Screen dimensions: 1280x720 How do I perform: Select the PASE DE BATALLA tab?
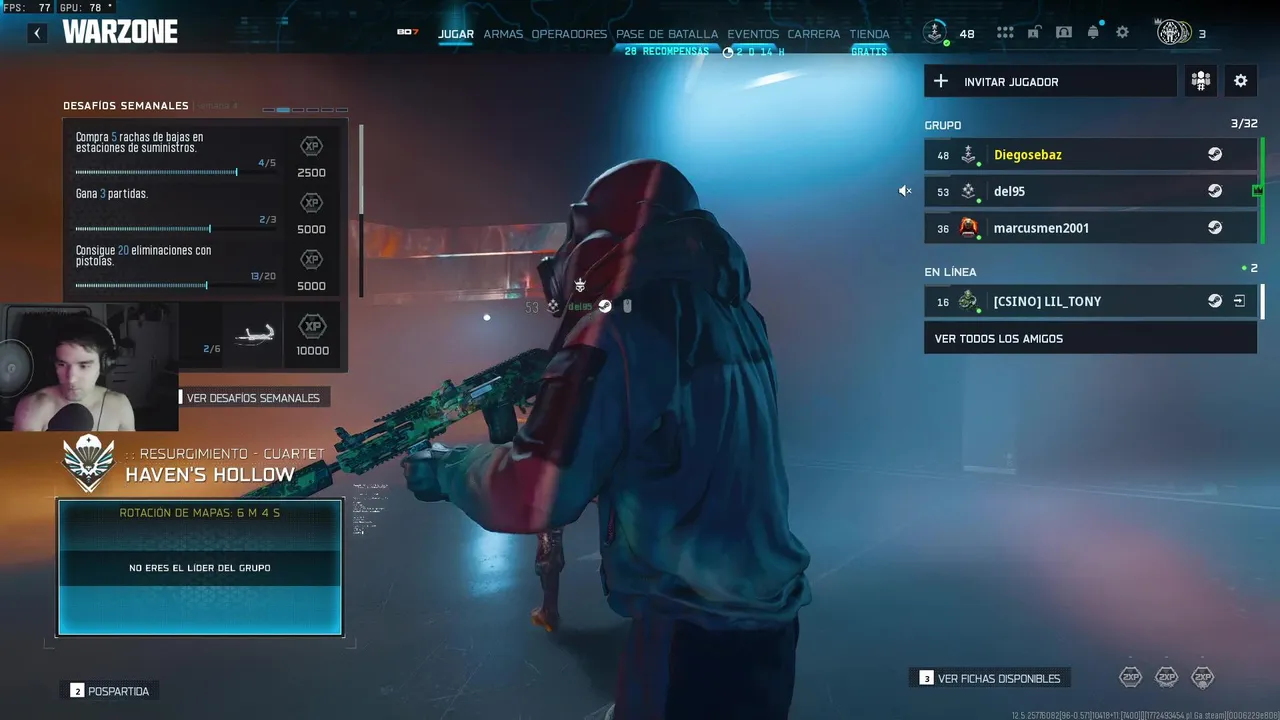(667, 34)
